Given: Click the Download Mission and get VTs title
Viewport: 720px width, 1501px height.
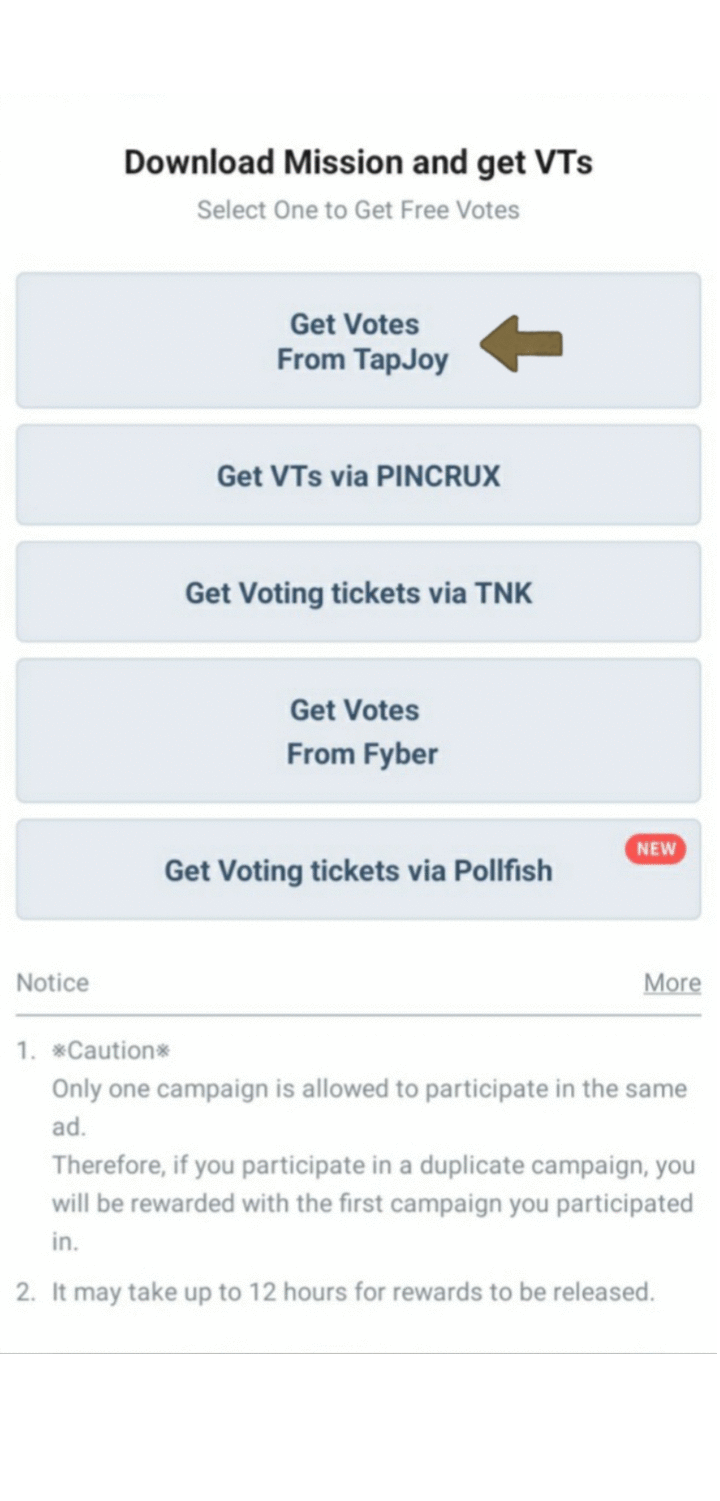Looking at the screenshot, I should coord(358,162).
